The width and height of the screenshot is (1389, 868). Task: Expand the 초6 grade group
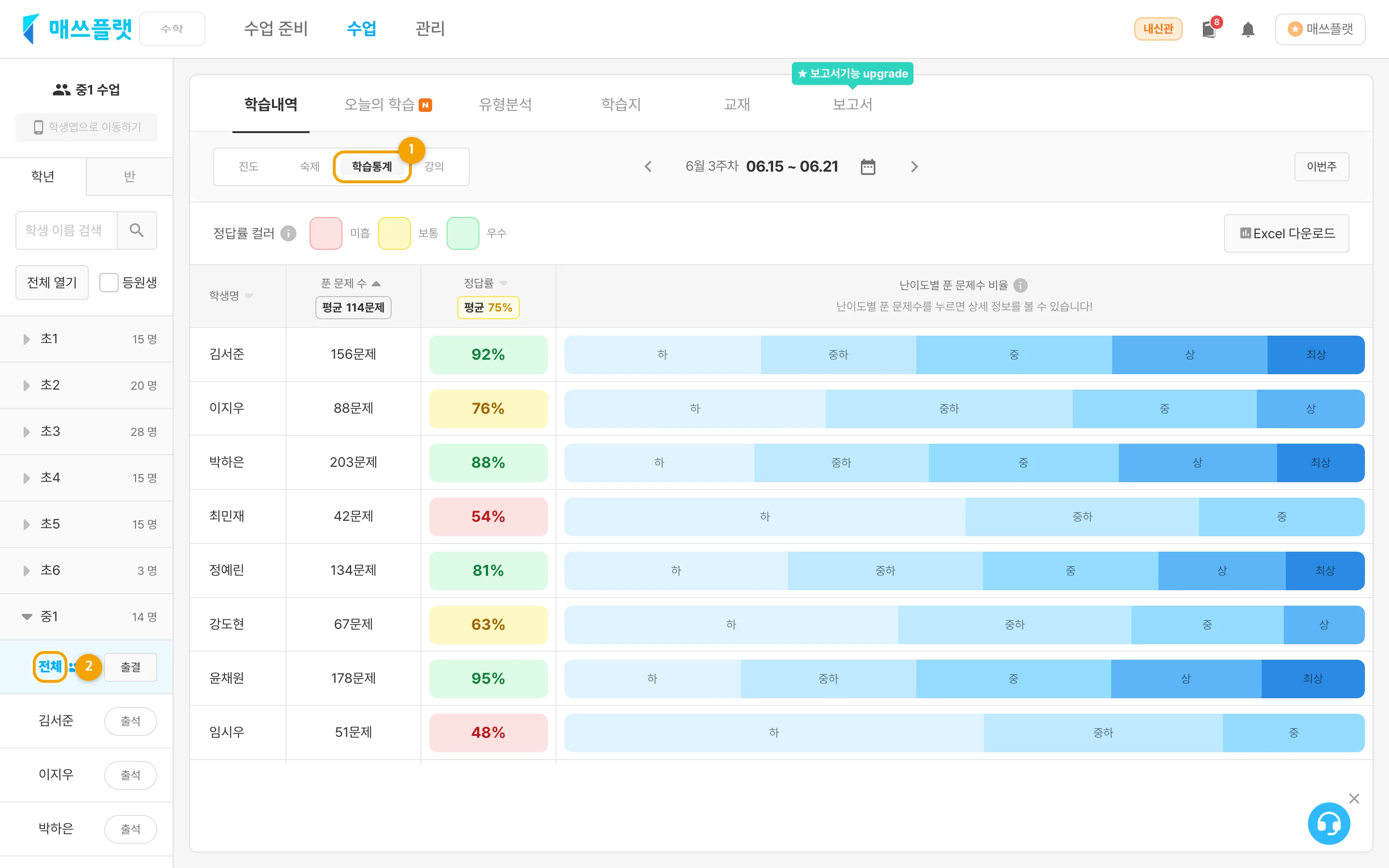pos(27,570)
